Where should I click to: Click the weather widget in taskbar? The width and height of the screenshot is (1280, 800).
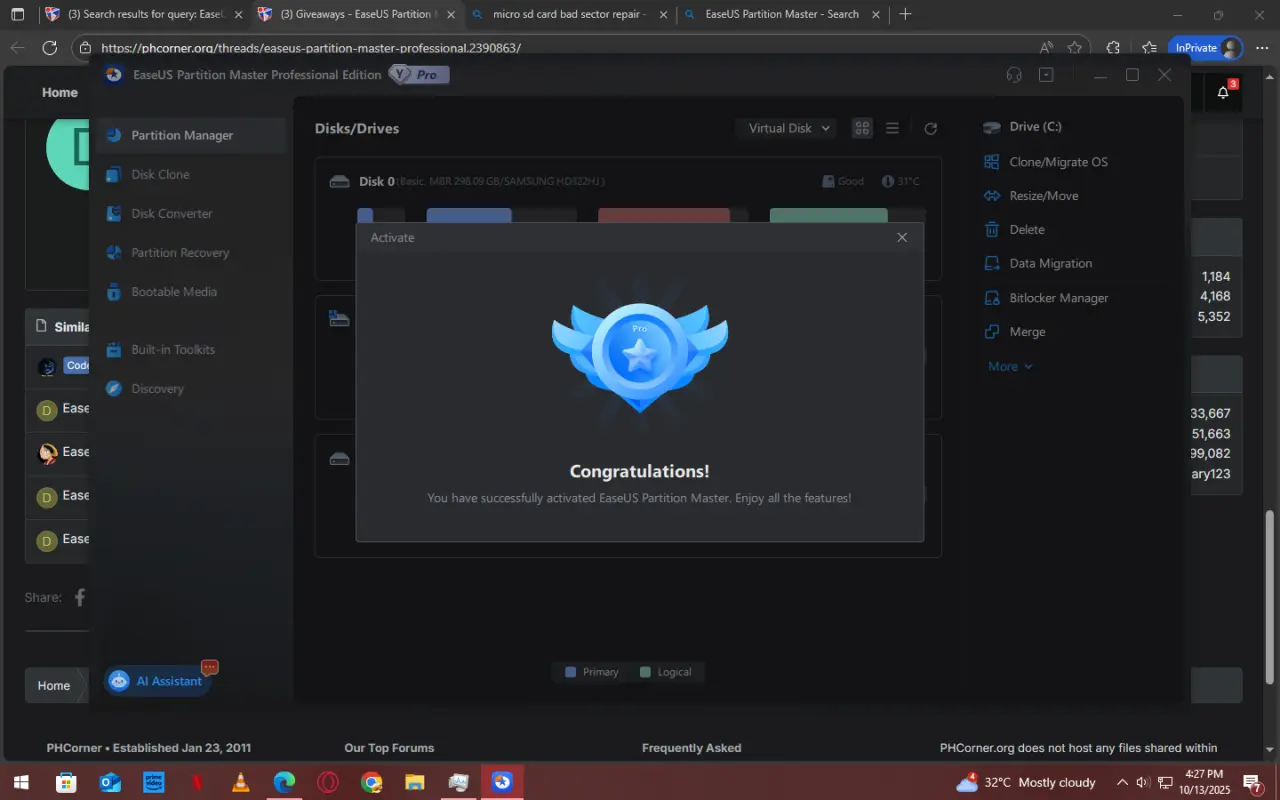pyautogui.click(x=1027, y=782)
